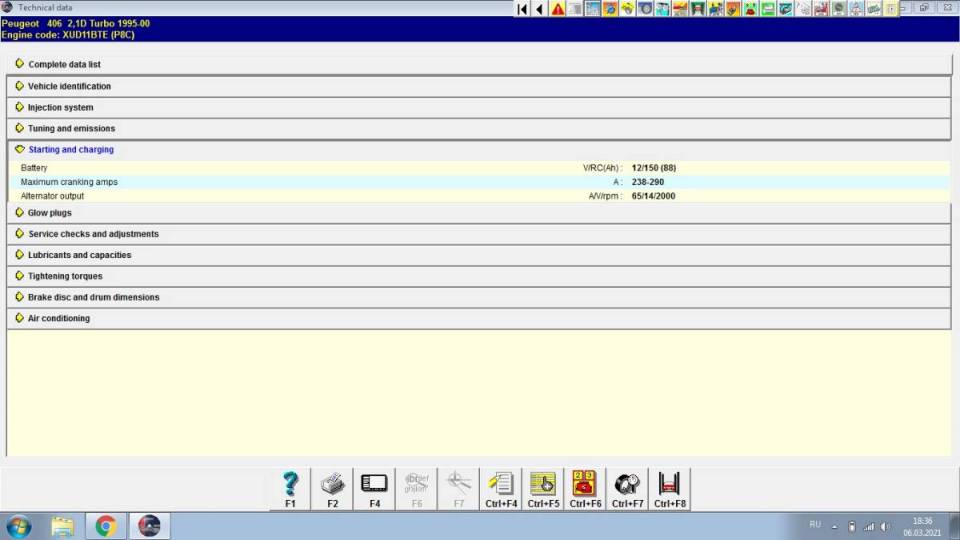Expand the Glow plugs section
This screenshot has width=960, height=540.
[x=49, y=213]
